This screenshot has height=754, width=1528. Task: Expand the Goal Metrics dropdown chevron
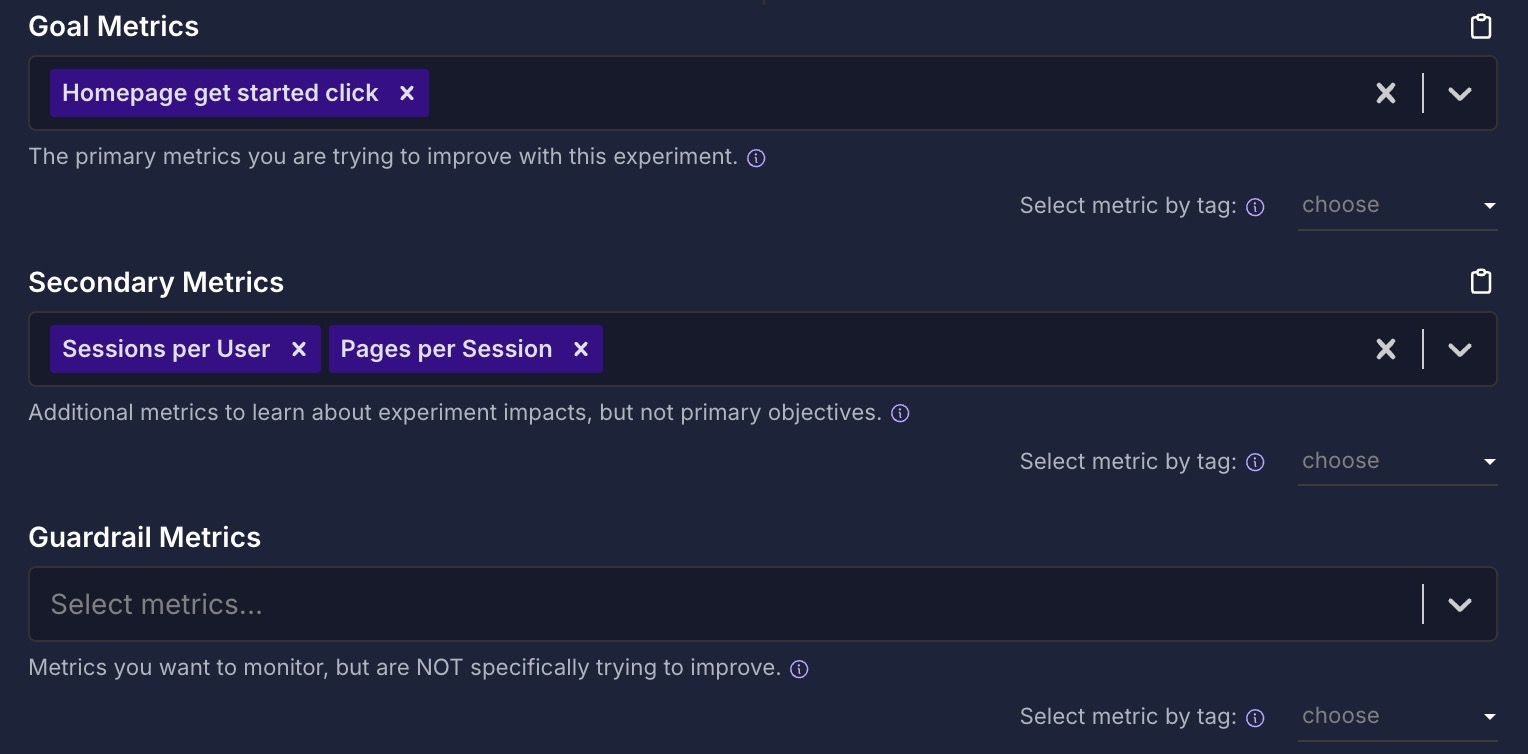point(1460,93)
